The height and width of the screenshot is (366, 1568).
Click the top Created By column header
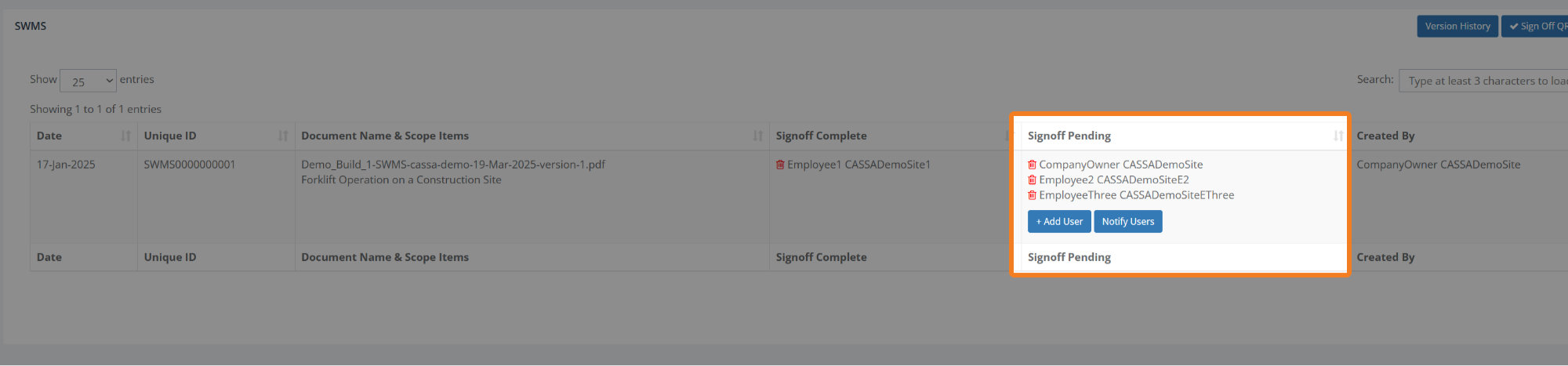[x=1385, y=136]
